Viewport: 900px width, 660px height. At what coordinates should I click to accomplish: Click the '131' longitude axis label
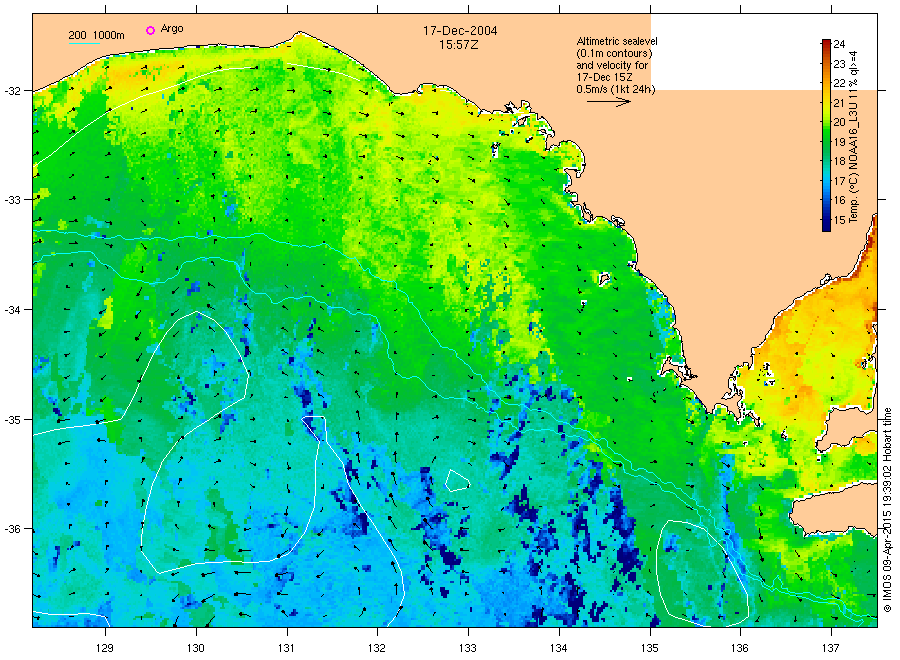286,648
